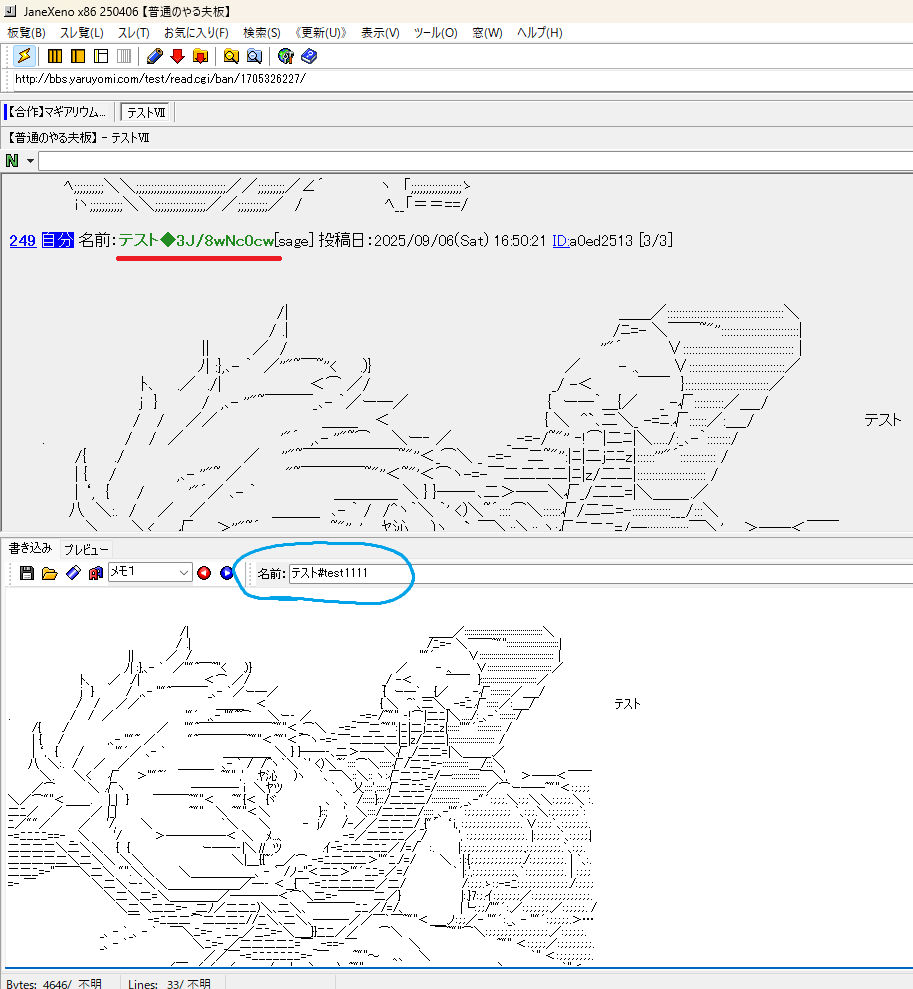Image resolution: width=913 pixels, height=989 pixels.
Task: Click the blue help book icon
Action: tap(309, 56)
